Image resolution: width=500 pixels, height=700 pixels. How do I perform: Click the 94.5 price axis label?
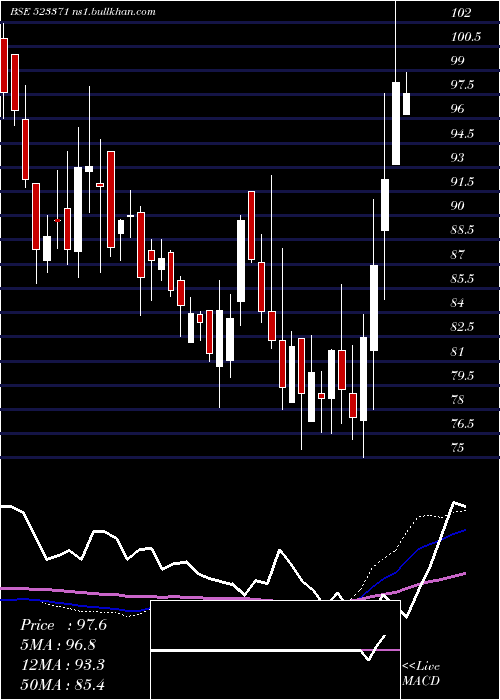coord(462,133)
